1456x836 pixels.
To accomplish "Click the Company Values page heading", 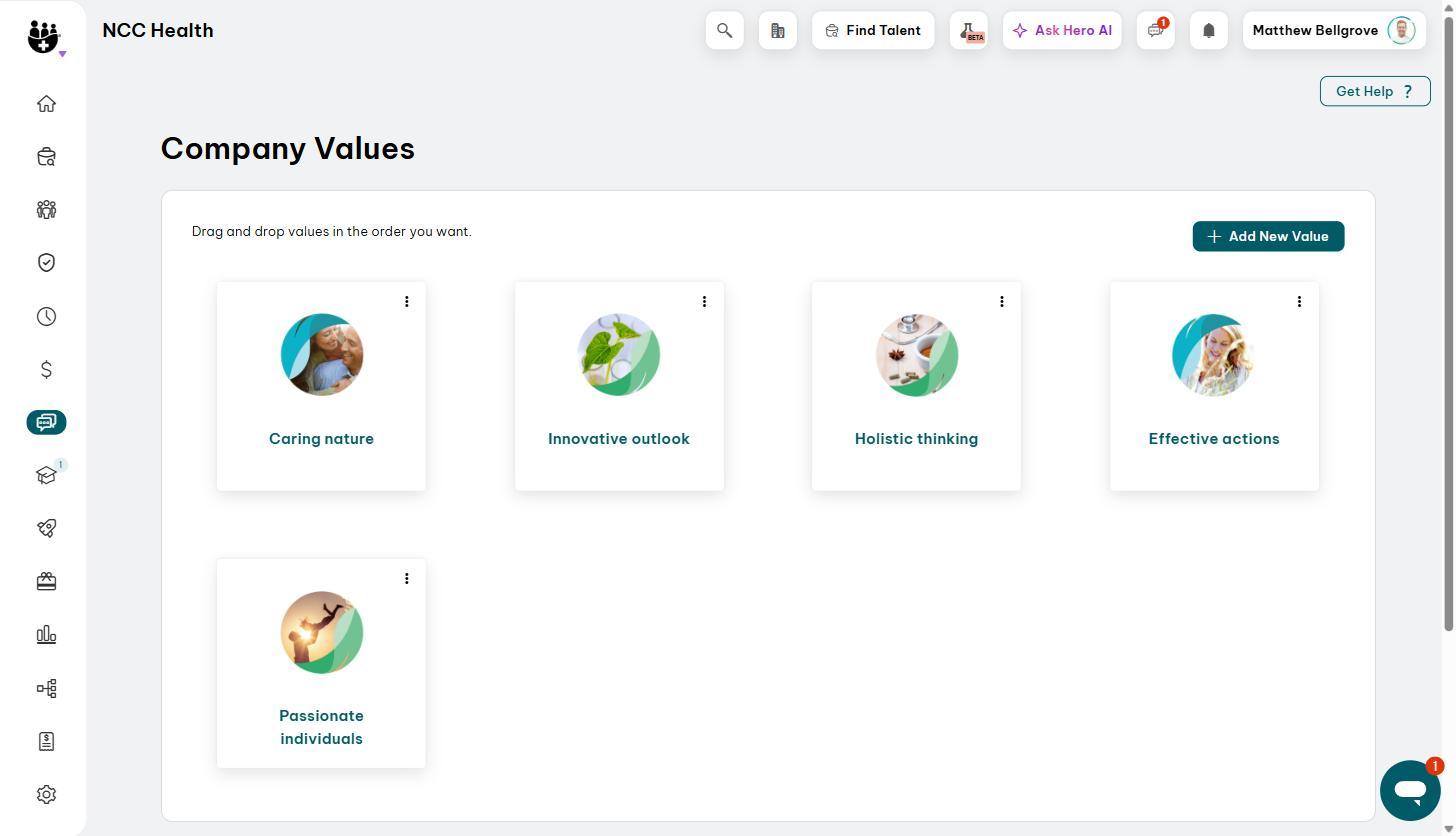I will pos(288,149).
